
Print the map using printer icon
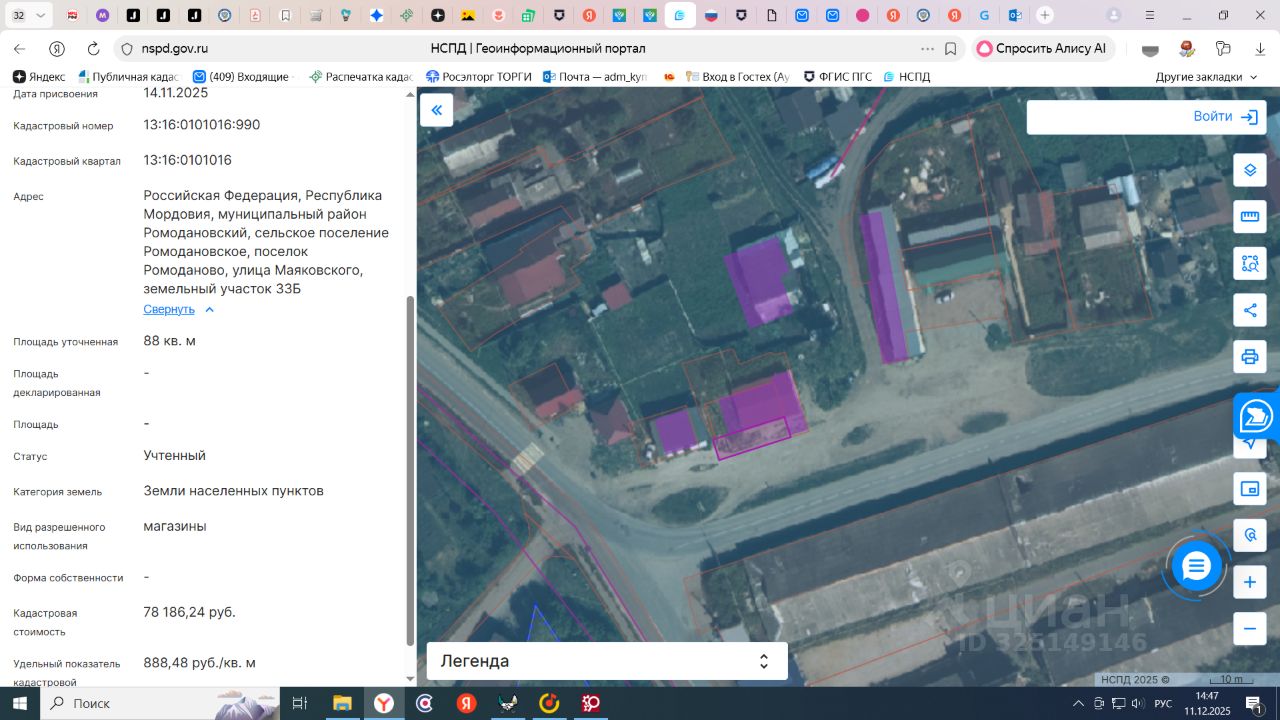[x=1250, y=357]
